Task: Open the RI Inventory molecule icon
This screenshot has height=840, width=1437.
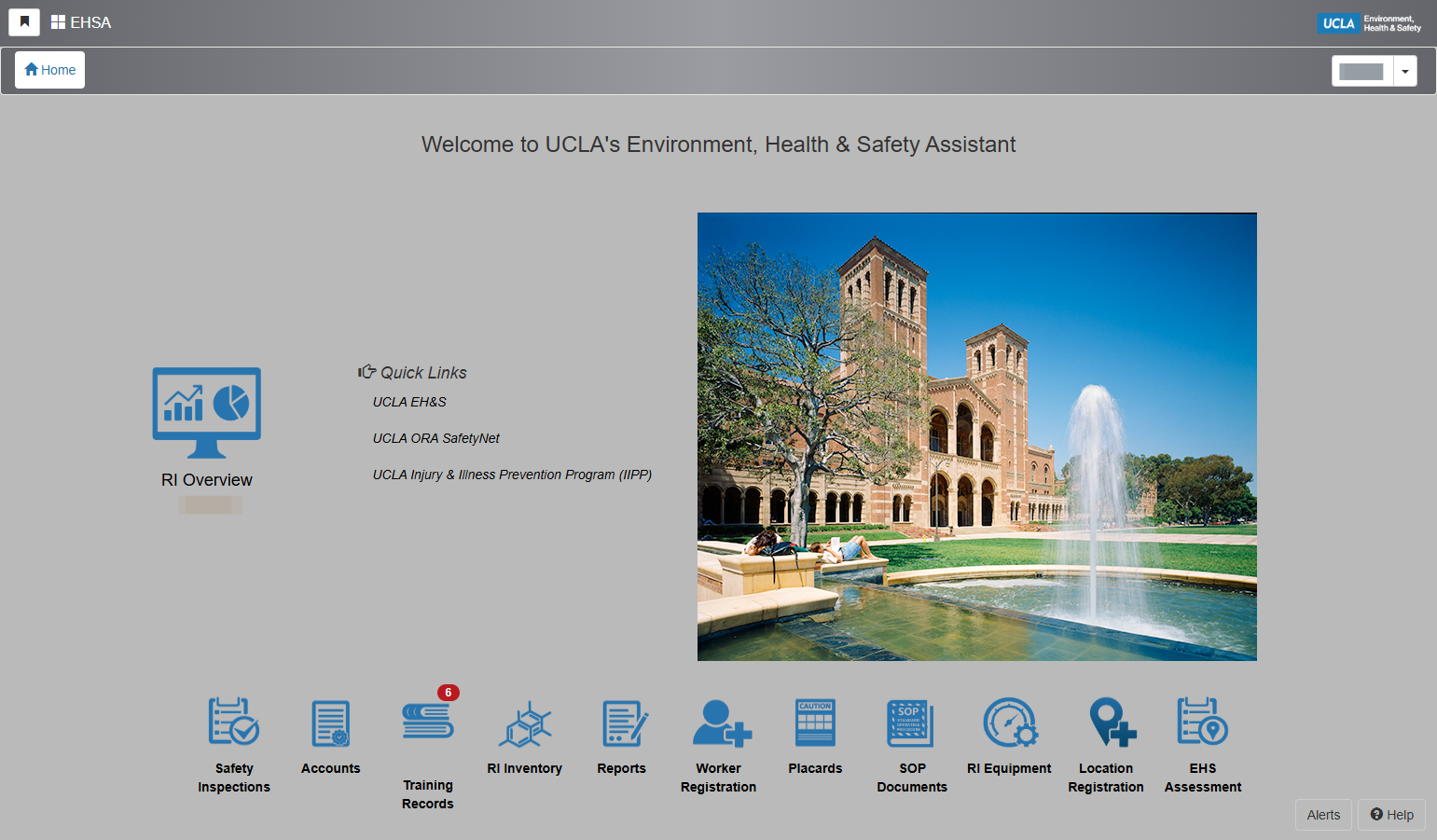Action: [525, 724]
